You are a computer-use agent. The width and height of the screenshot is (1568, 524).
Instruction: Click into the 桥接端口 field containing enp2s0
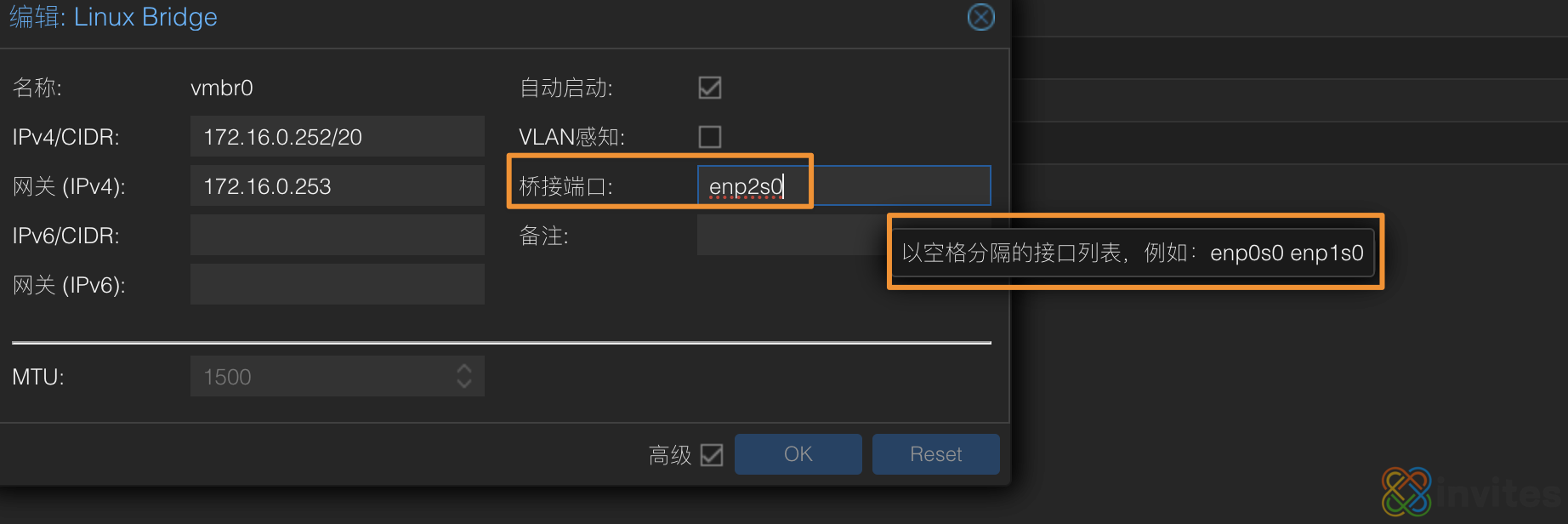click(844, 185)
